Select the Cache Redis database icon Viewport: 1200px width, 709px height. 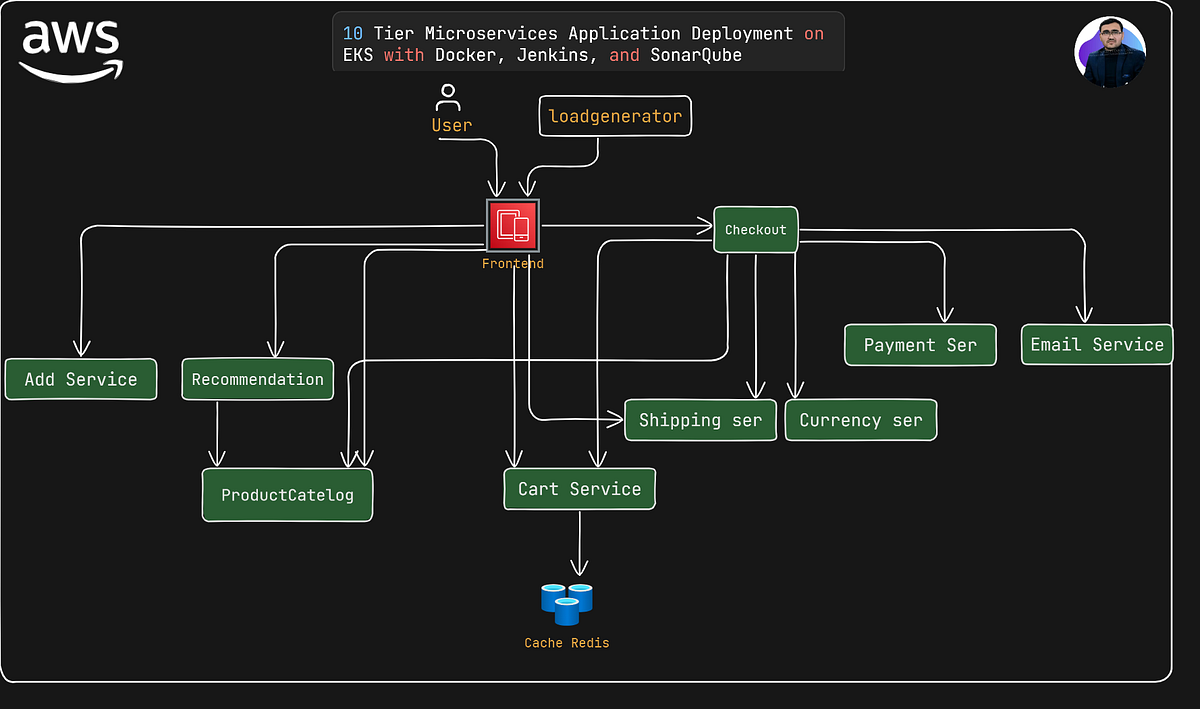(566, 602)
